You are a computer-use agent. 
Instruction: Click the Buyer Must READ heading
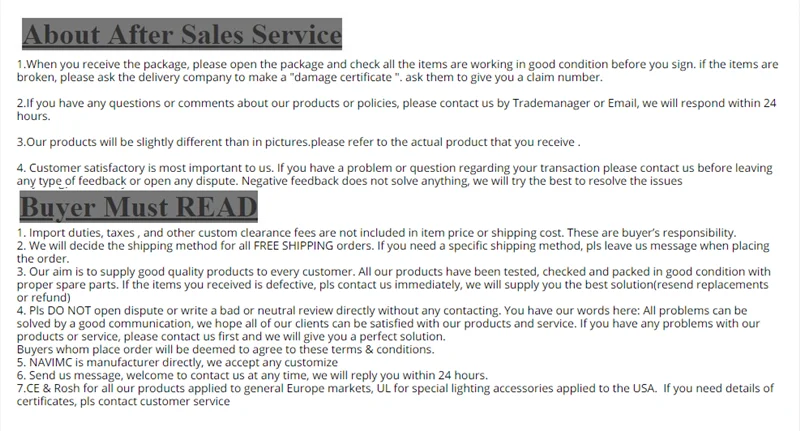[138, 207]
